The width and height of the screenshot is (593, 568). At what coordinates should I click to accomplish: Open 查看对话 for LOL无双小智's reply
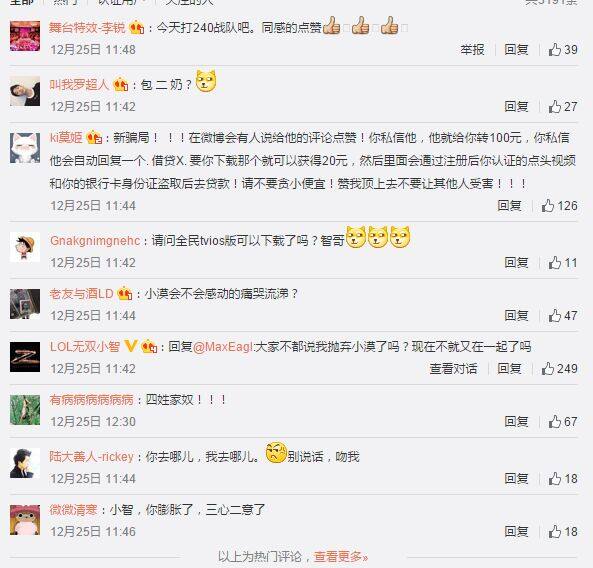(x=453, y=368)
